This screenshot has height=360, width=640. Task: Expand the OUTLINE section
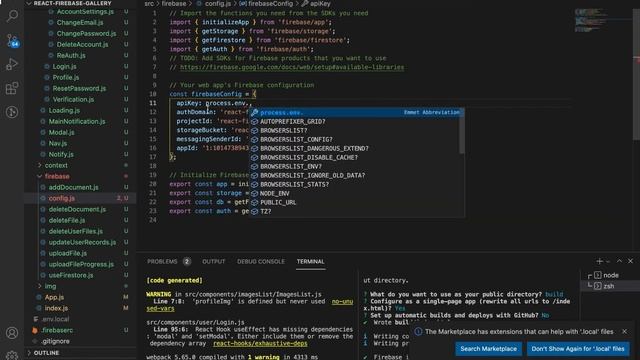pyautogui.click(x=46, y=353)
